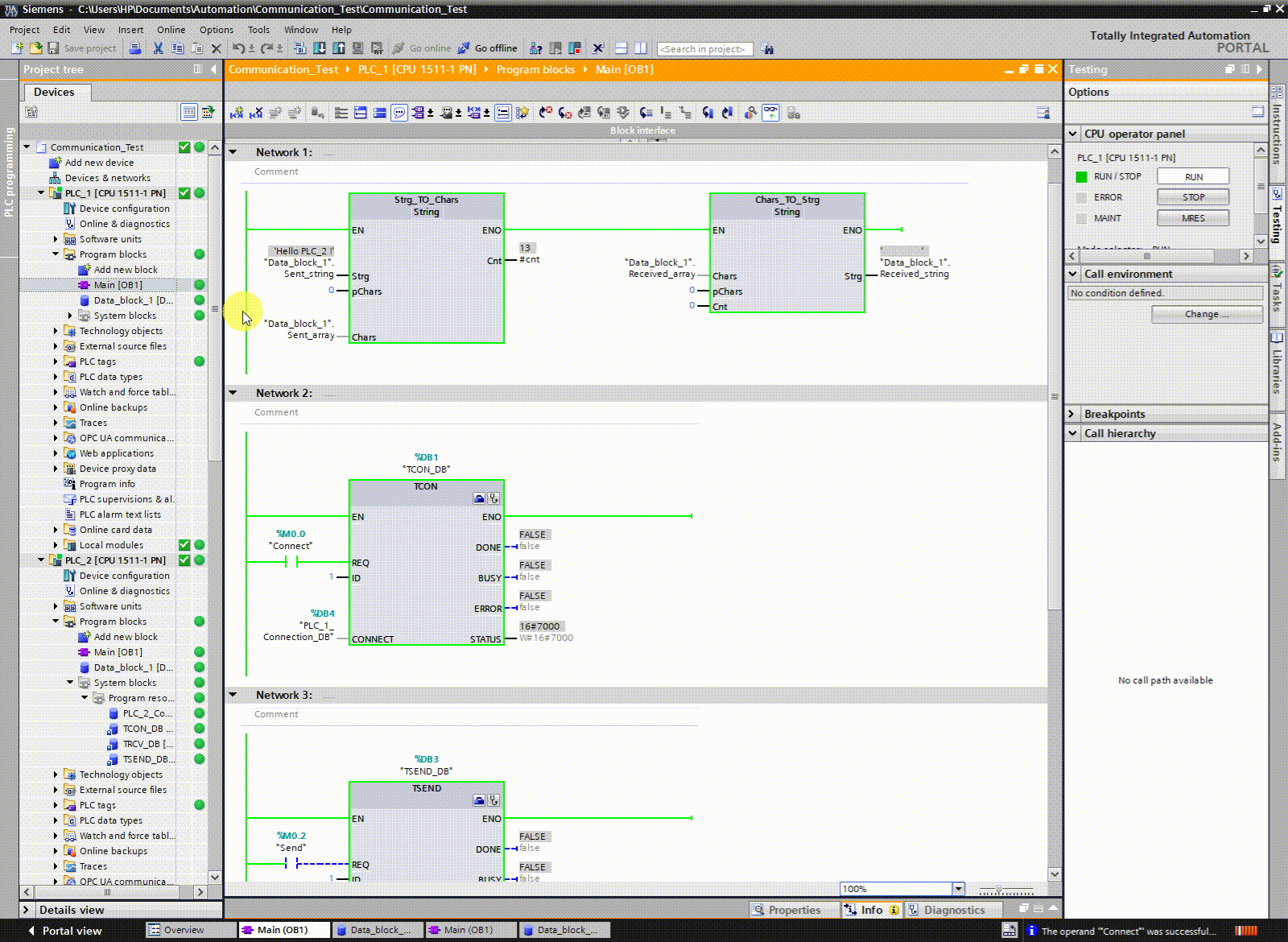Click the MRES button
Image resolution: width=1288 pixels, height=942 pixels.
pyautogui.click(x=1193, y=218)
